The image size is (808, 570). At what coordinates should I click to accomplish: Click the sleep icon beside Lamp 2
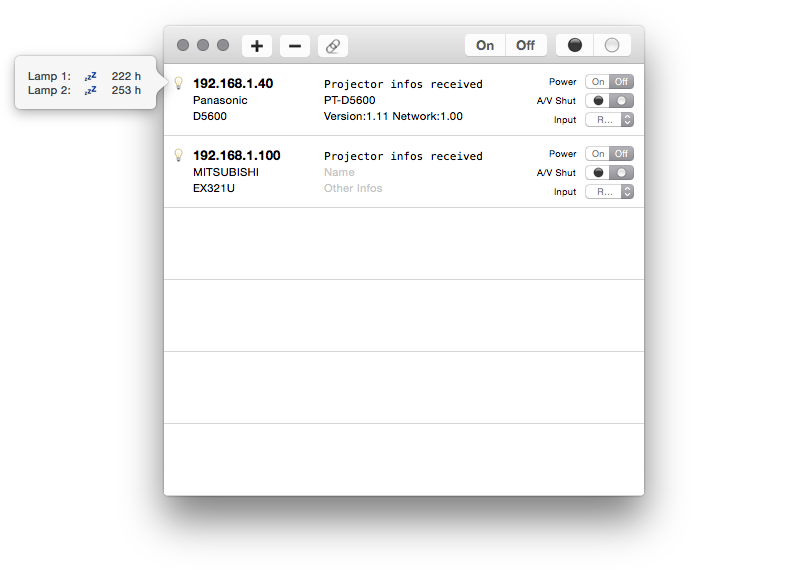tap(91, 90)
